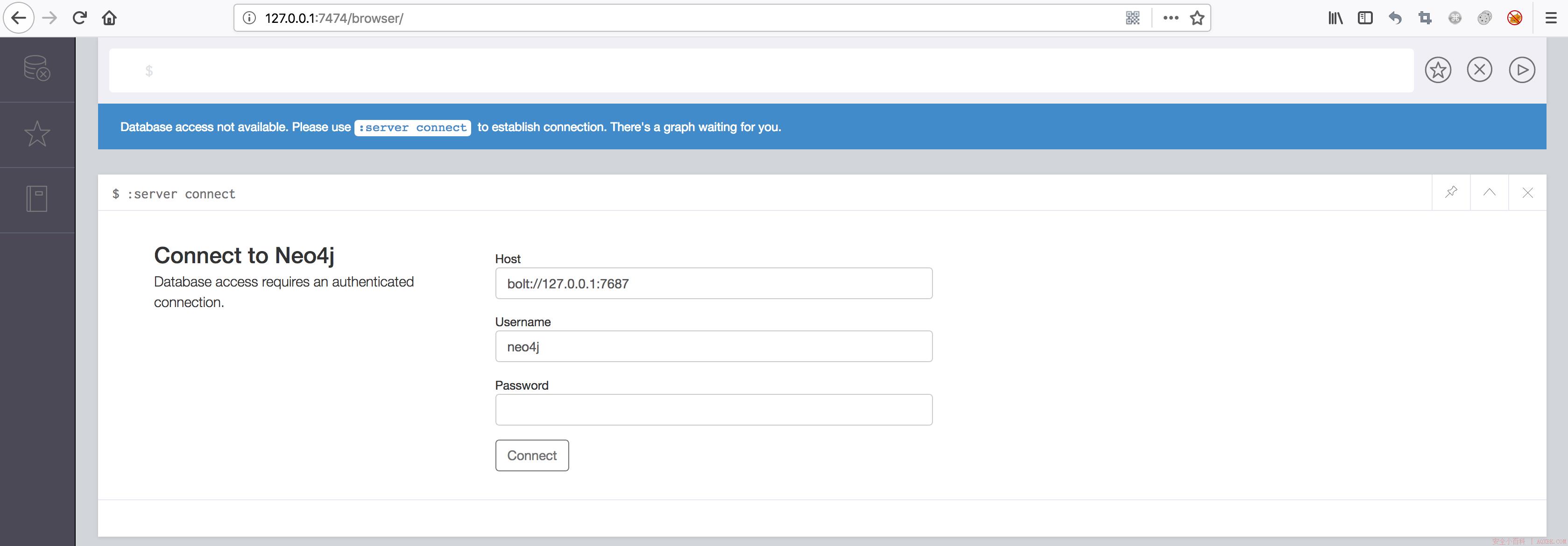Click into the Cypher query editor
The height and width of the screenshot is (546, 1568).
(x=761, y=70)
